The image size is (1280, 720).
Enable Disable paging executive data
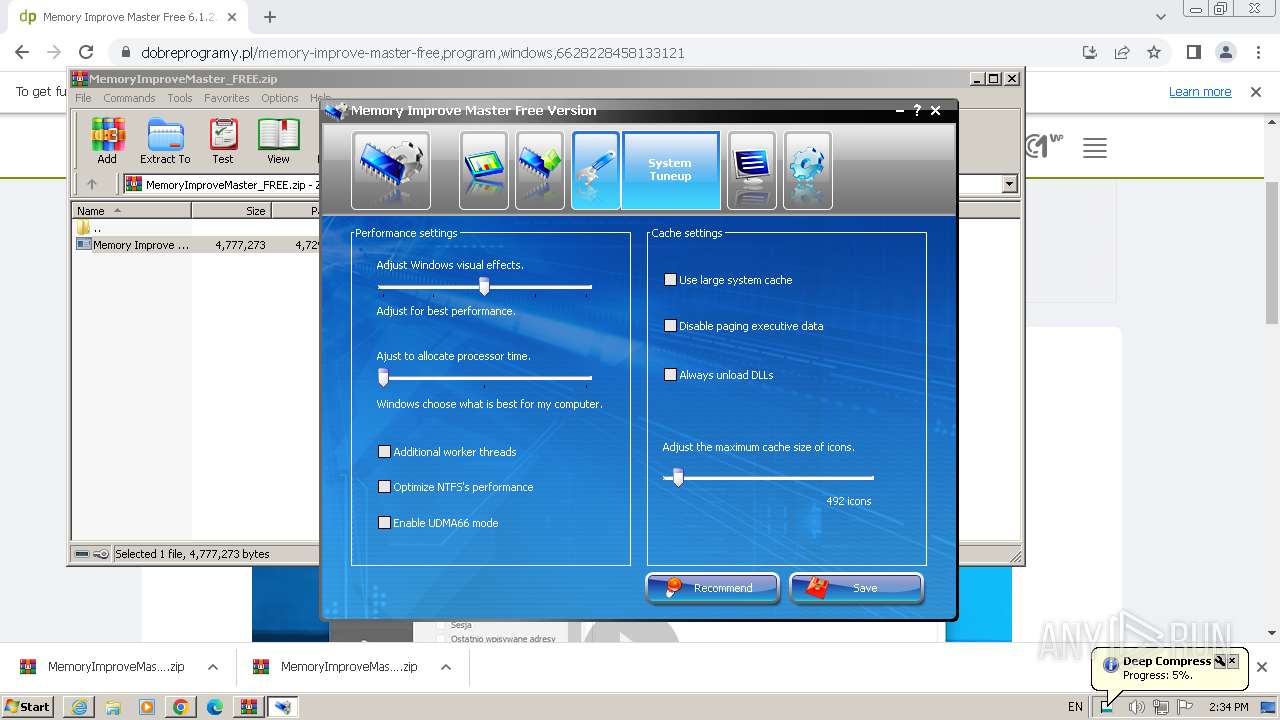click(x=670, y=326)
